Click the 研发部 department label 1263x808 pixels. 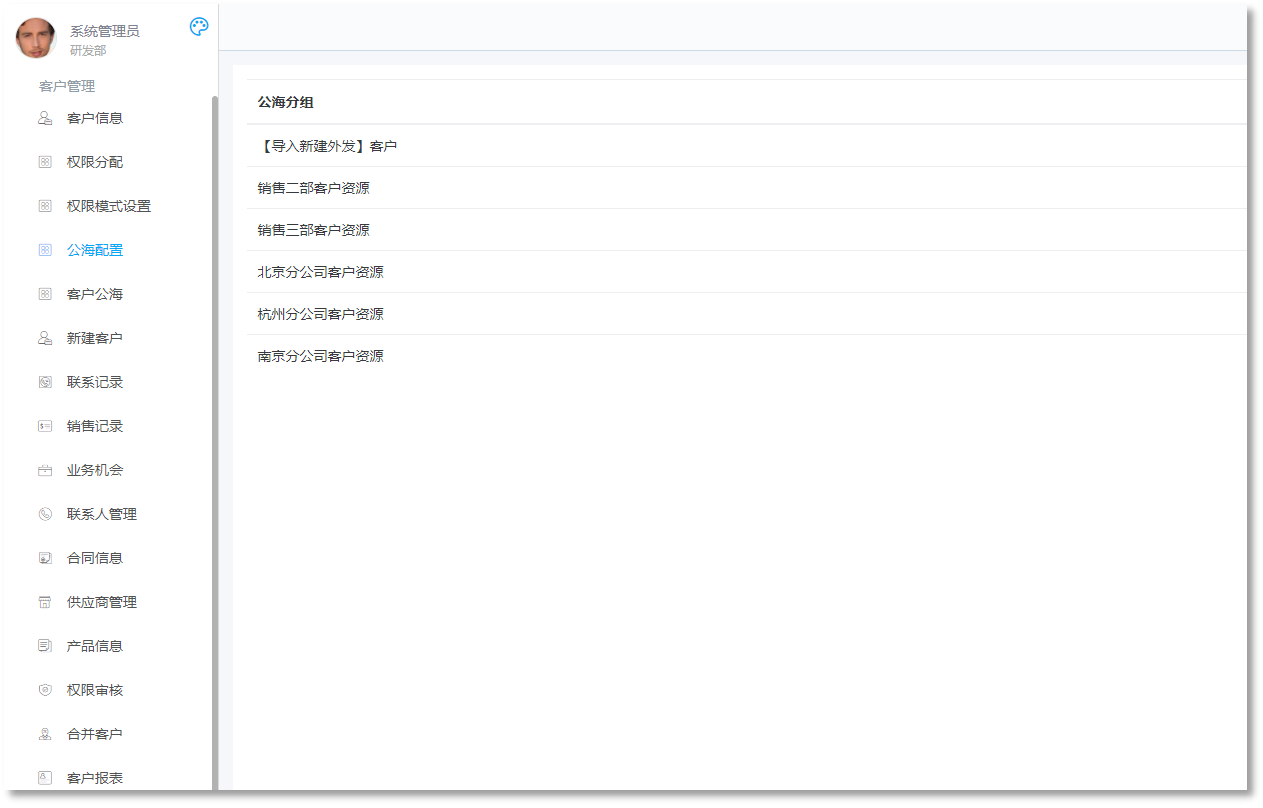pyautogui.click(x=88, y=50)
